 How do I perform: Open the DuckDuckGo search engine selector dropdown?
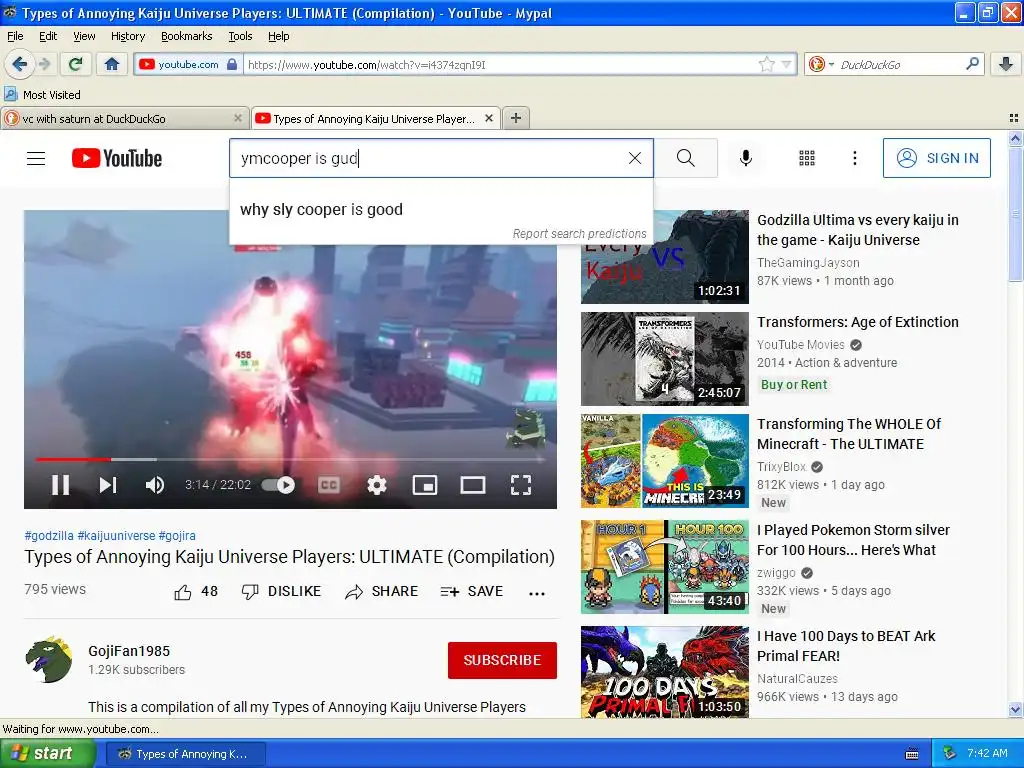click(822, 65)
